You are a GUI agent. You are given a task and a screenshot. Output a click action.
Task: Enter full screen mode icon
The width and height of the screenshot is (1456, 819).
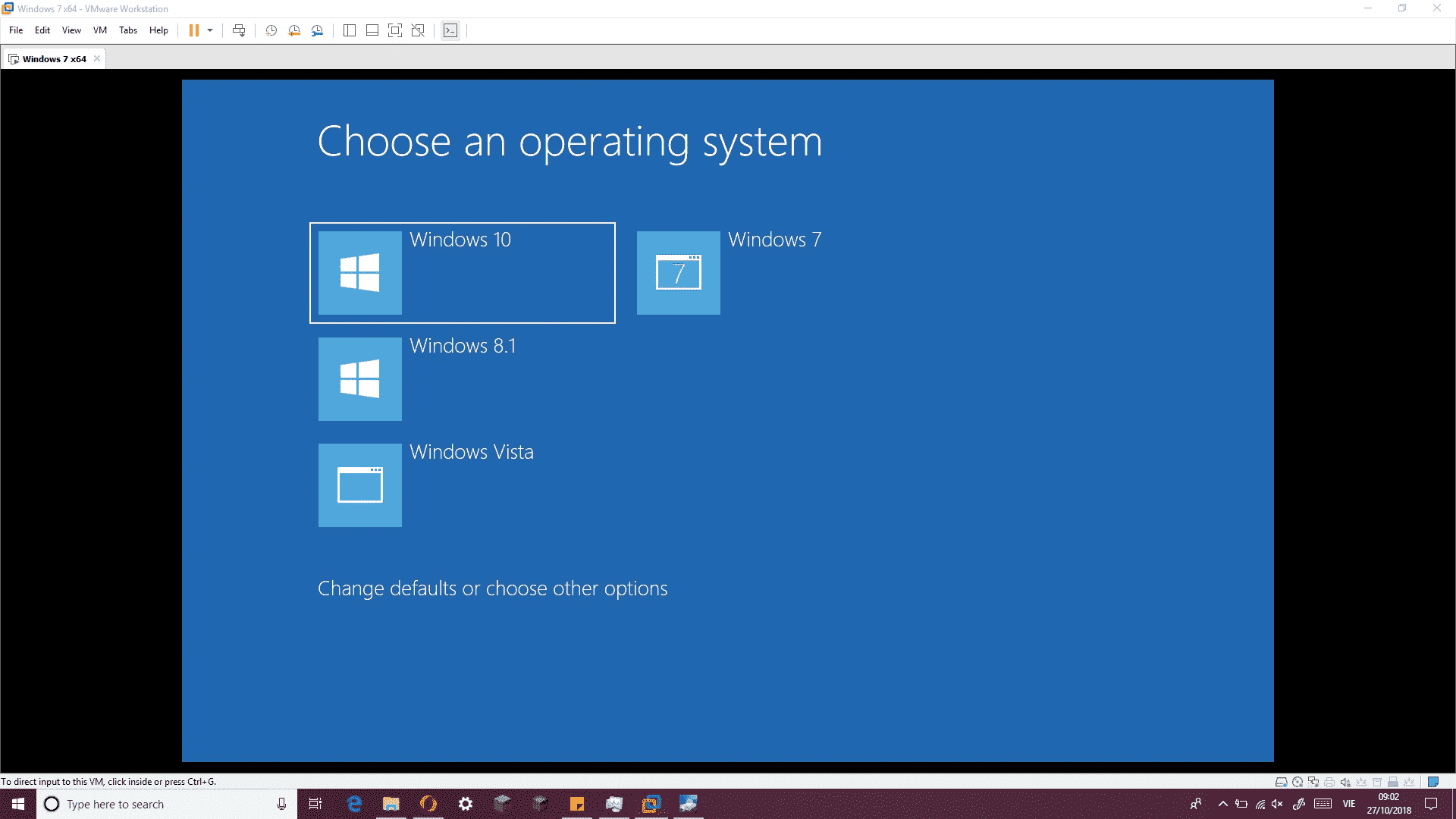click(x=395, y=30)
